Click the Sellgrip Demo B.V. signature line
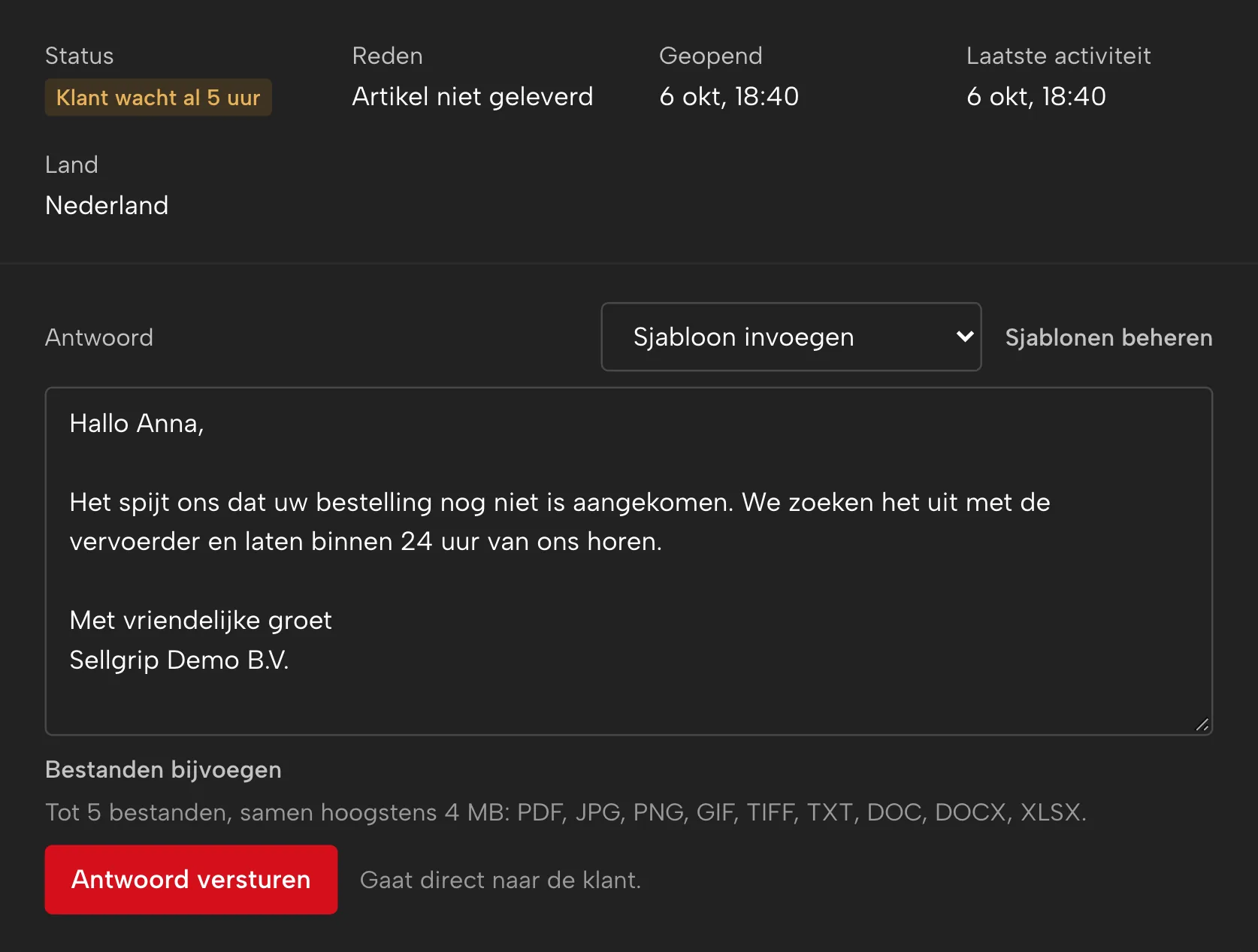 click(179, 660)
